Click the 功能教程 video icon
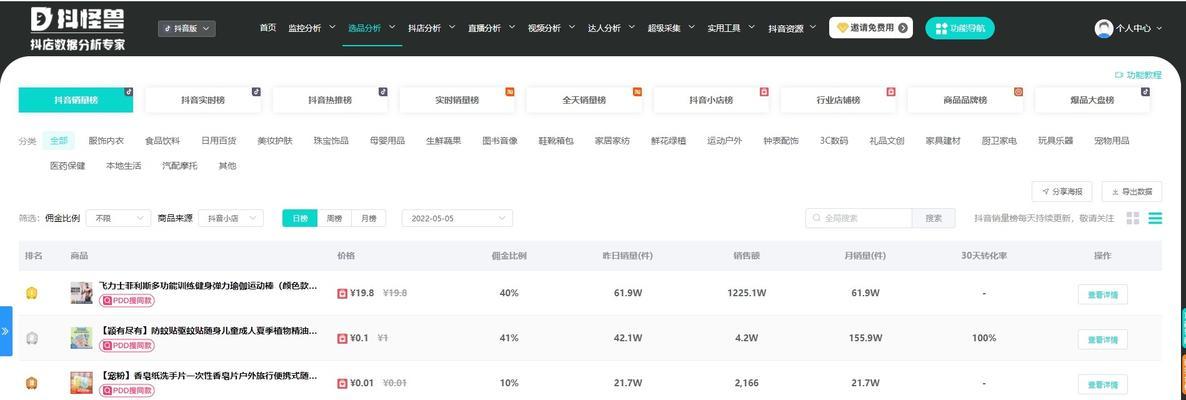This screenshot has height=400, width=1186. coord(1119,75)
